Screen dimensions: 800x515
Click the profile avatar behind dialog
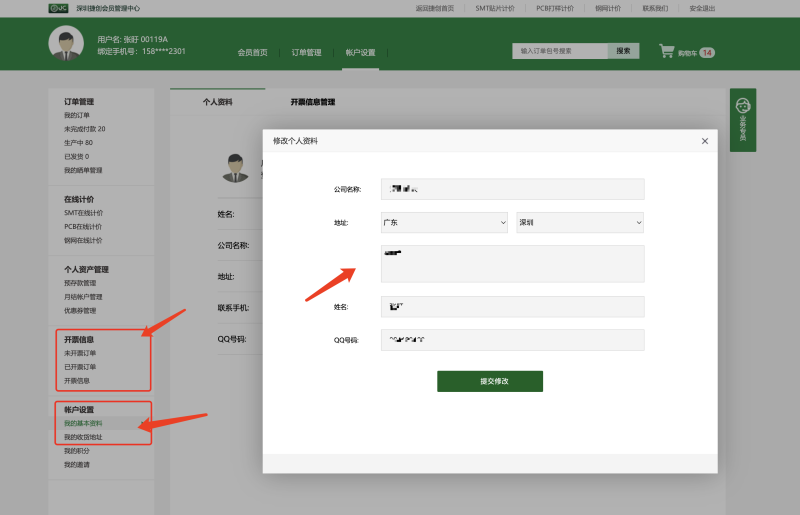click(235, 167)
